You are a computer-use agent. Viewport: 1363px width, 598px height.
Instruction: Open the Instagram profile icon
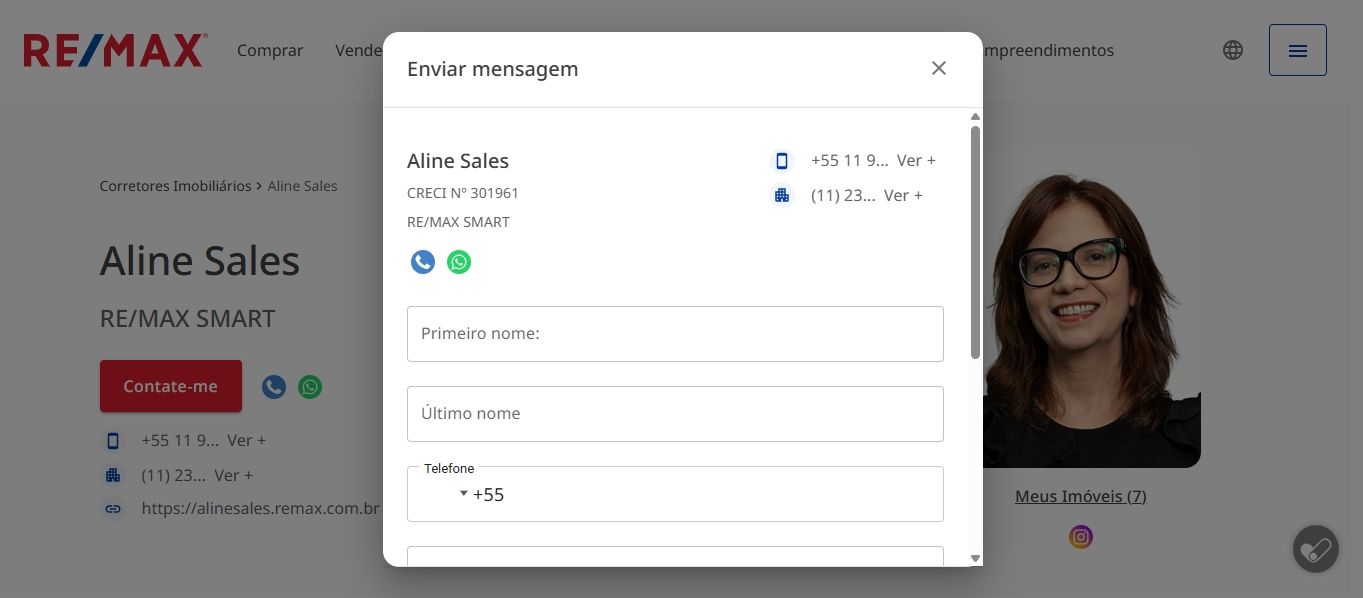pos(1081,537)
